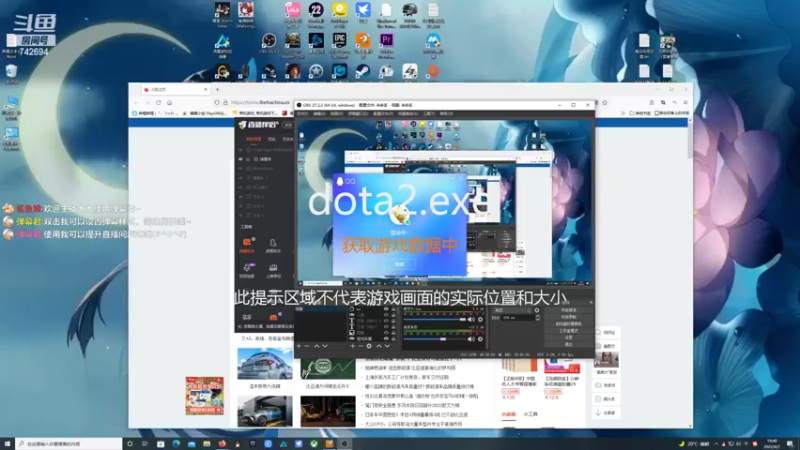Adjust the transition duration stepper arrows
Viewport: 800px width, 450px height.
pos(538,318)
